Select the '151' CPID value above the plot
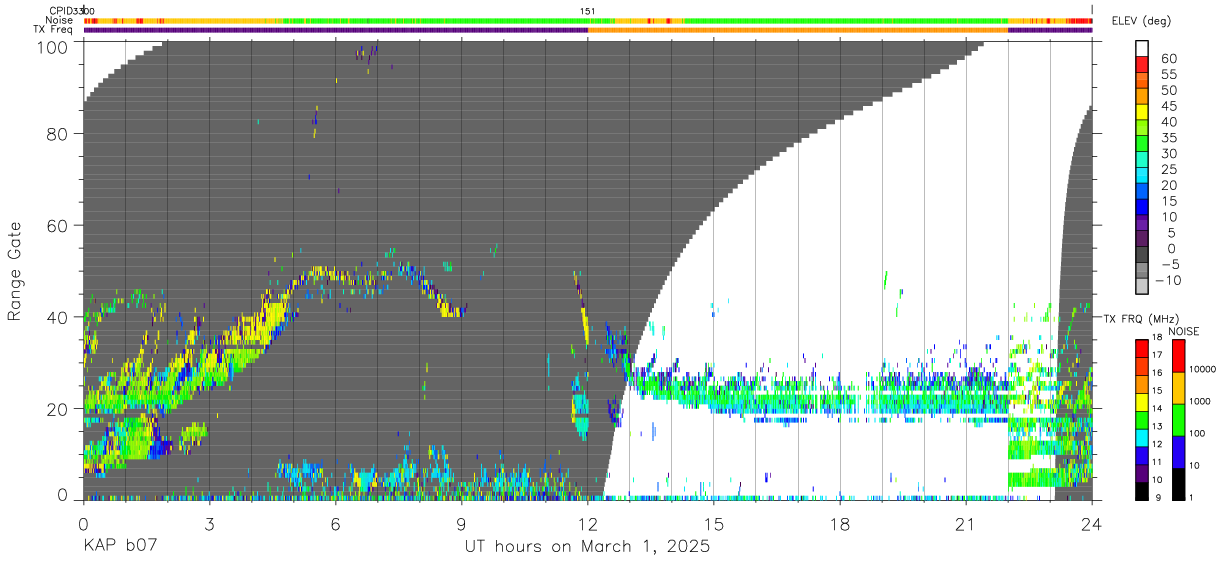Image resolution: width=1228 pixels, height=567 pixels. tap(588, 11)
